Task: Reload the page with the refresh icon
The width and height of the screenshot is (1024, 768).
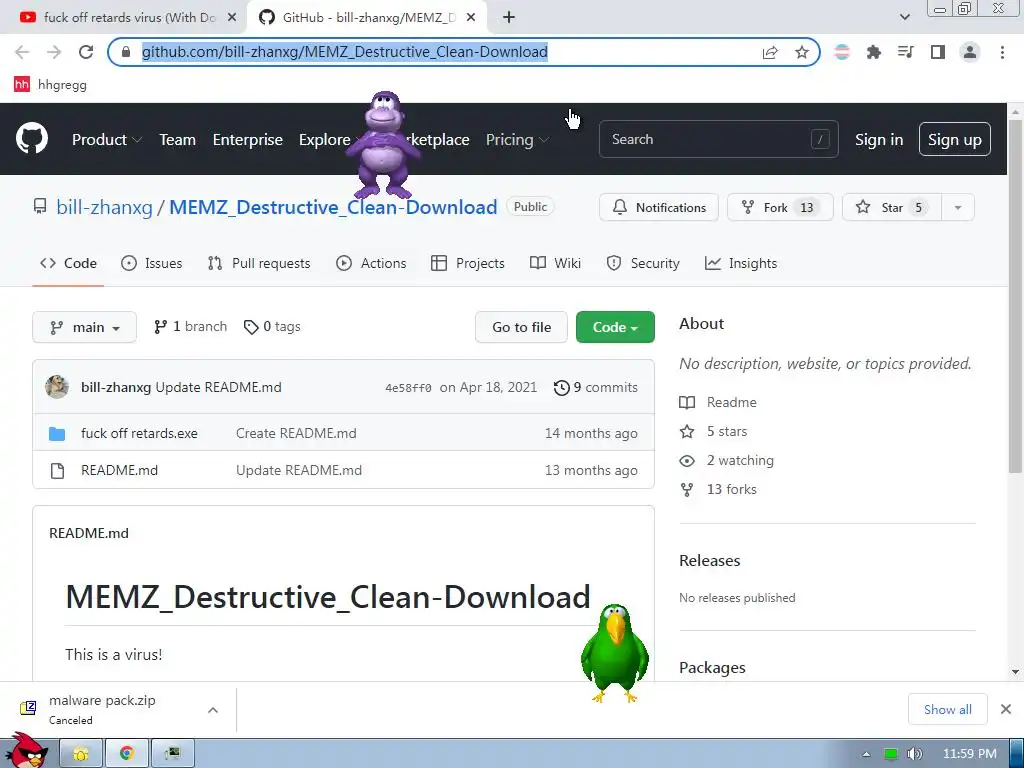Action: pos(86,52)
